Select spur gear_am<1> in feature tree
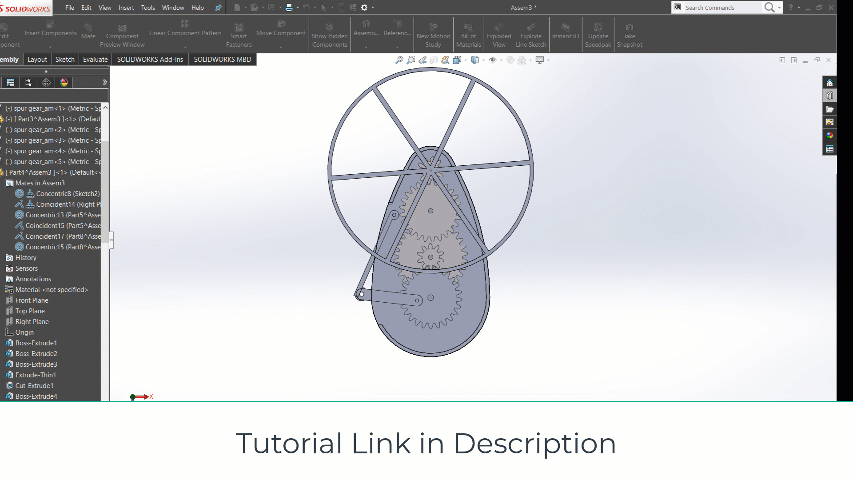The width and height of the screenshot is (853, 480). pyautogui.click(x=53, y=108)
